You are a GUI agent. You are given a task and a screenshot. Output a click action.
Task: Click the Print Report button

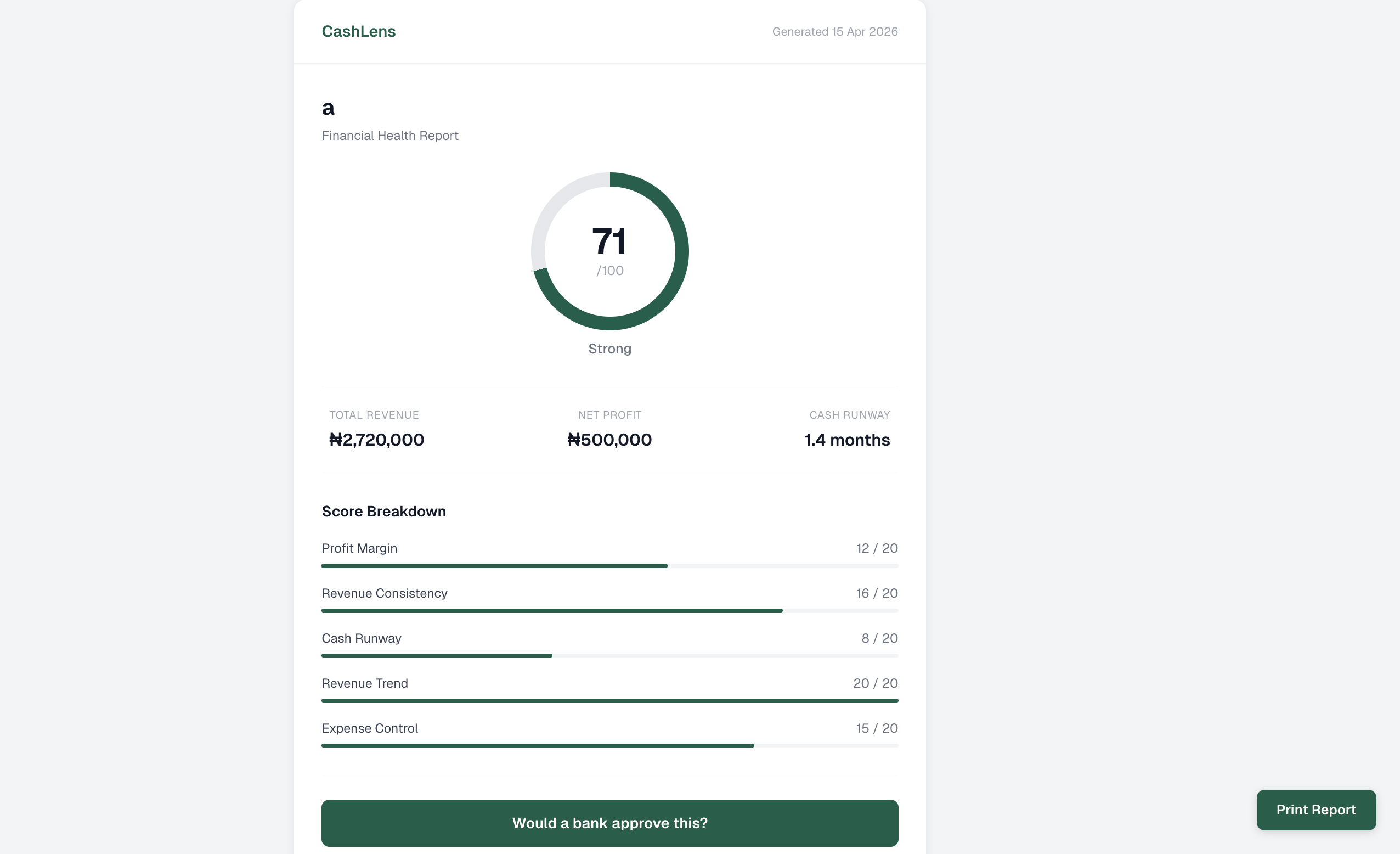[1316, 810]
